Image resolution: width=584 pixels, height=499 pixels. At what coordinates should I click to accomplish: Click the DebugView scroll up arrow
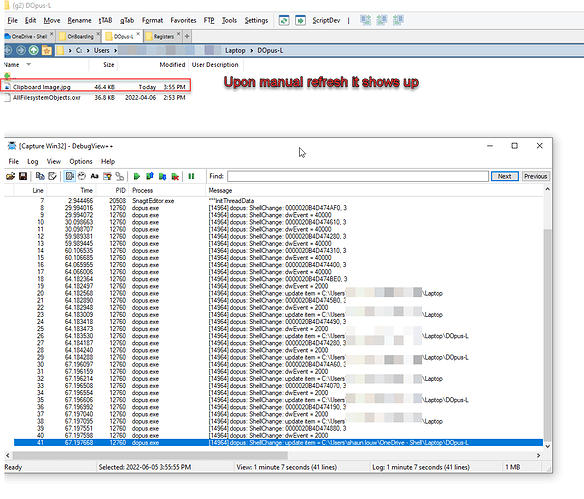pos(547,189)
